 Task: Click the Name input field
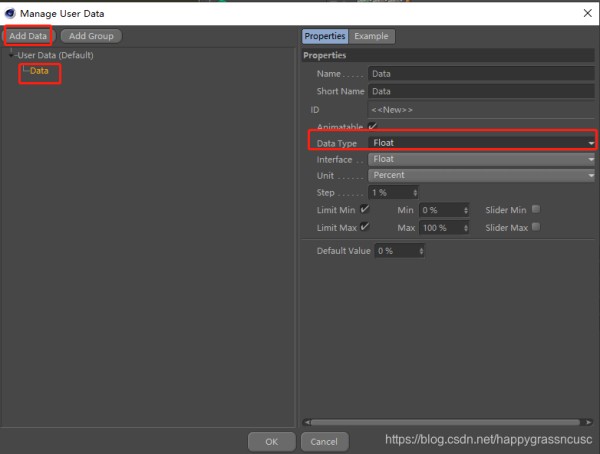(480, 73)
